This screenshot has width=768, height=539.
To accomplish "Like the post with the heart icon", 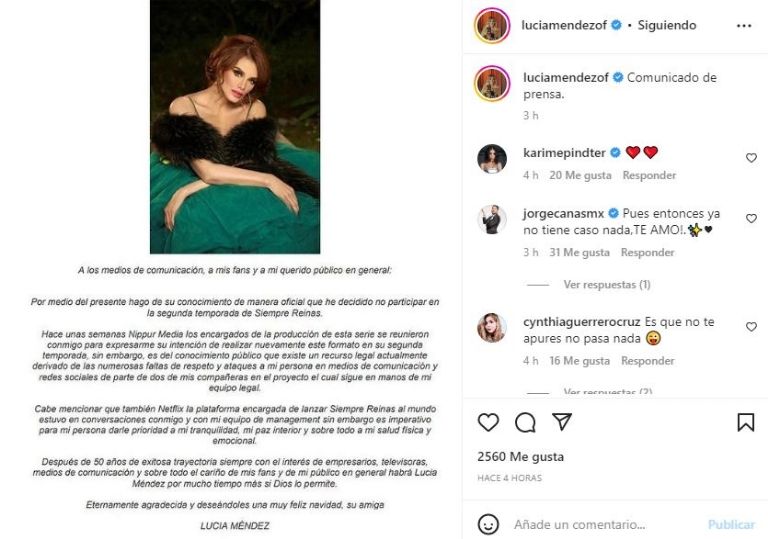I will coord(488,423).
